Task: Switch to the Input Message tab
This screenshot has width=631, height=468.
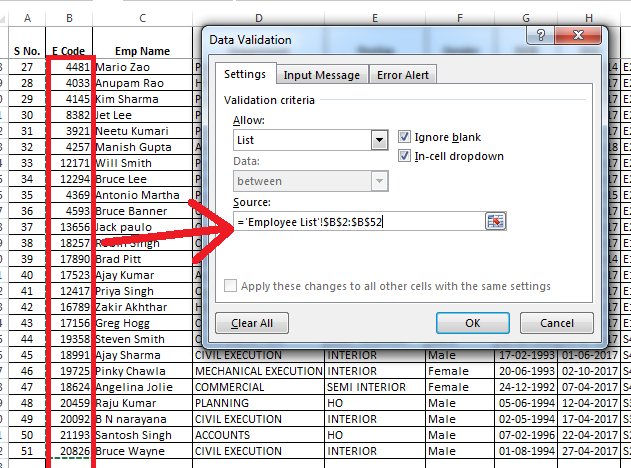Action: [x=322, y=75]
